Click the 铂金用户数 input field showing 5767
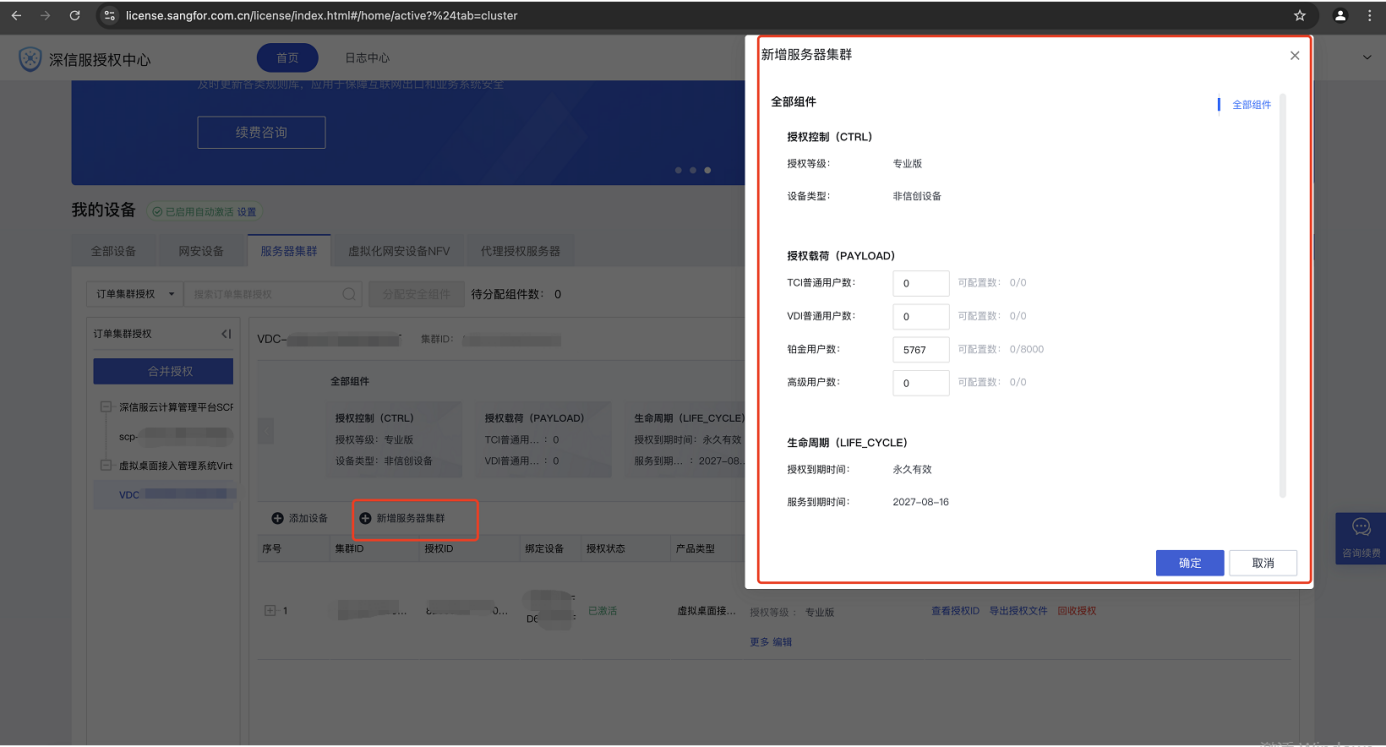1386x747 pixels. click(921, 350)
